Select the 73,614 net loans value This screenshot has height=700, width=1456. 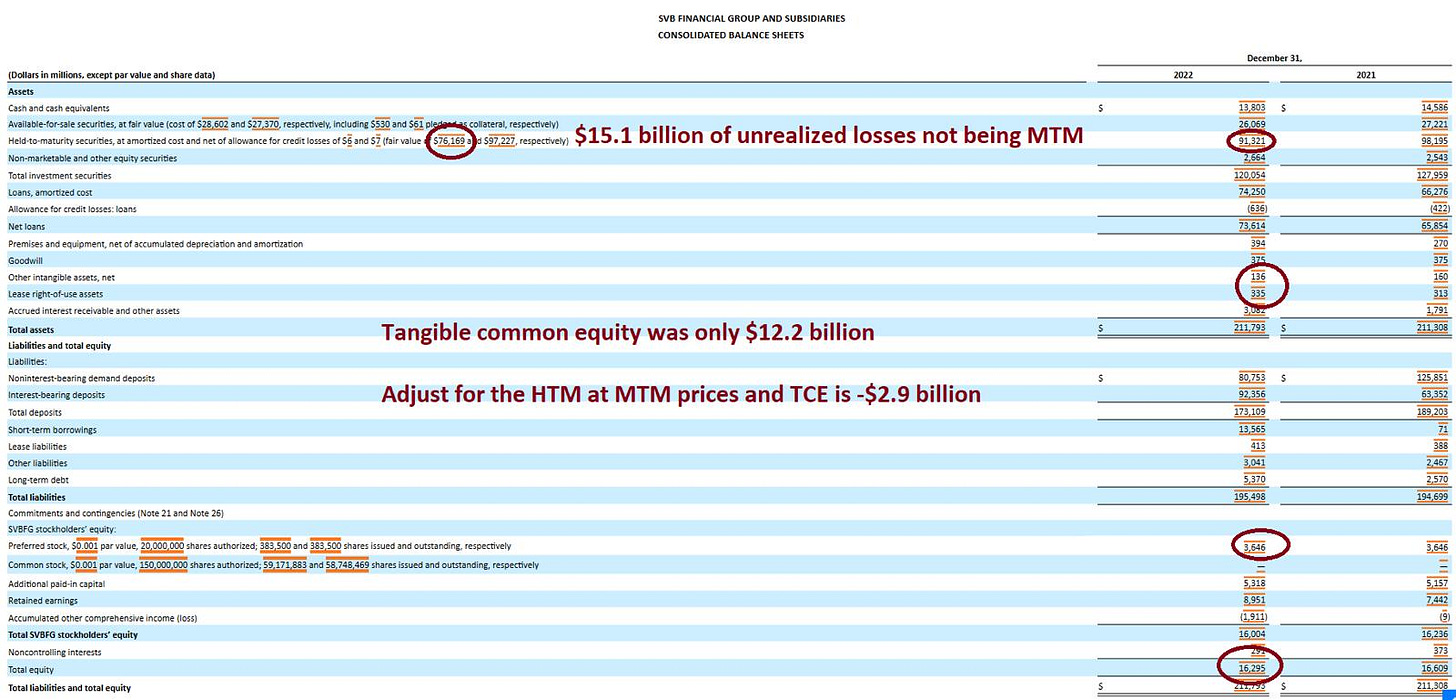point(1252,226)
